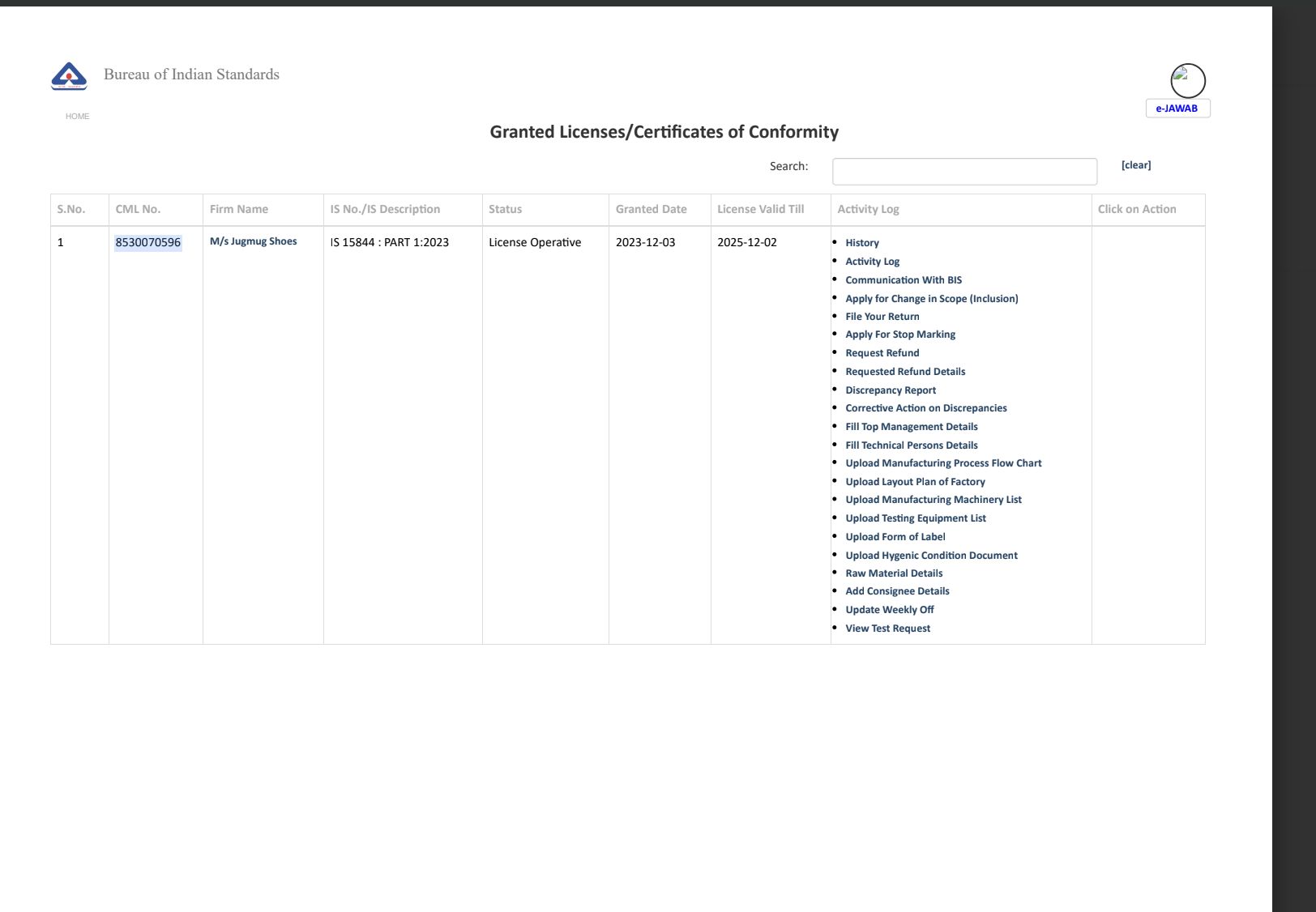The width and height of the screenshot is (1316, 912).
Task: Open Corrective Action on Discrepancies link
Action: coord(926,408)
